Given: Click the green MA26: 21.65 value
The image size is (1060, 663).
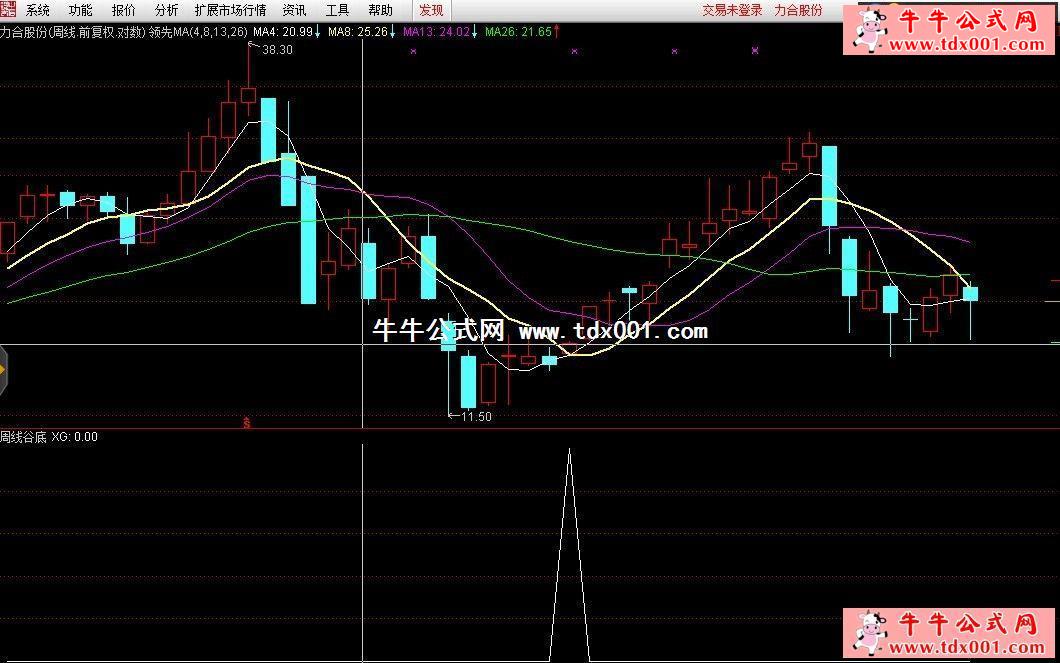Looking at the screenshot, I should click(519, 32).
